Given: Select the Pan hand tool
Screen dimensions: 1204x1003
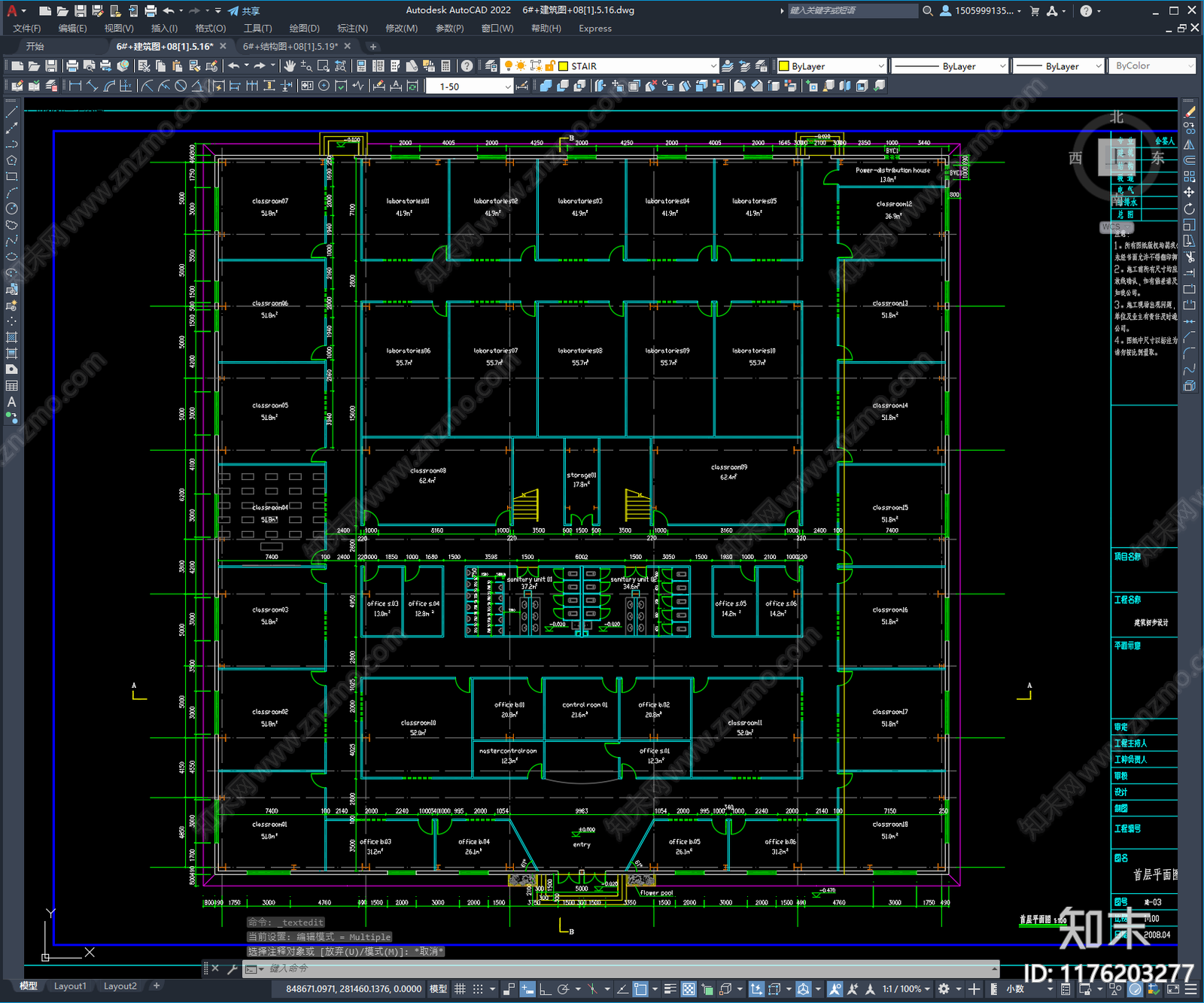Looking at the screenshot, I should [290, 66].
